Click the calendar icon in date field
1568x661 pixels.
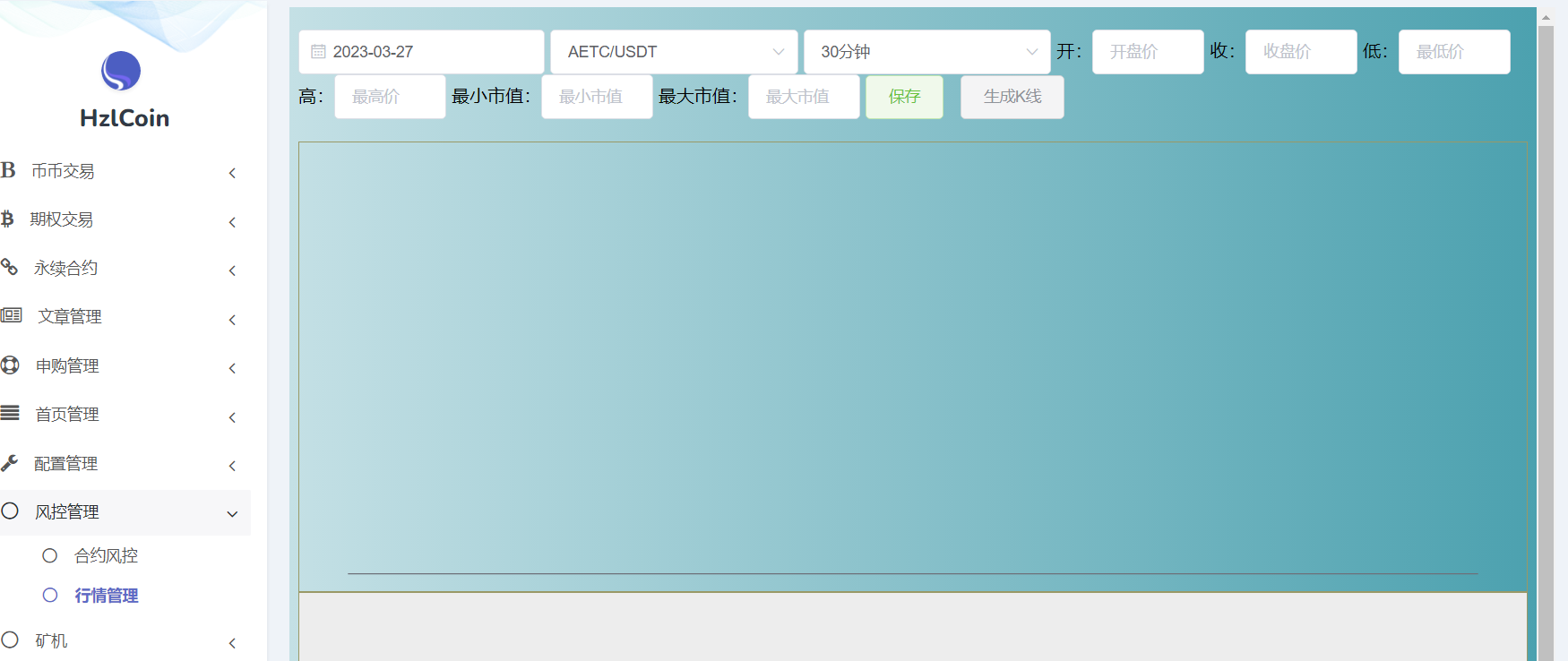pyautogui.click(x=318, y=52)
